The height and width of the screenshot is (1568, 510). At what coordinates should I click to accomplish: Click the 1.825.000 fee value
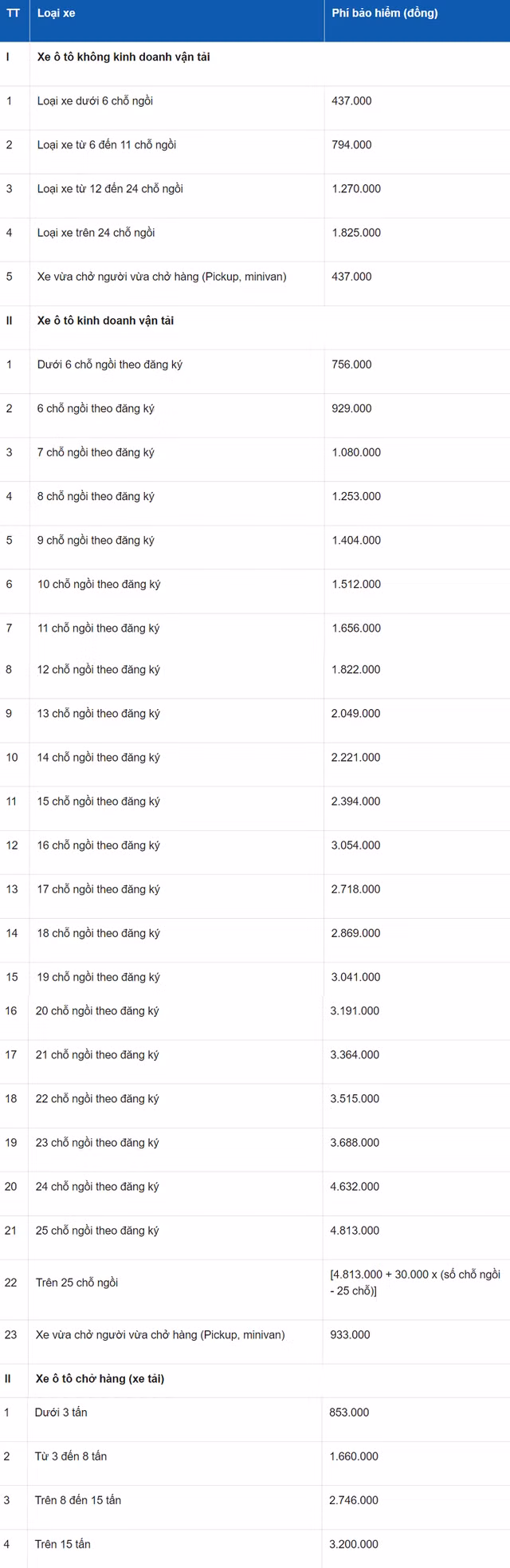pos(356,233)
